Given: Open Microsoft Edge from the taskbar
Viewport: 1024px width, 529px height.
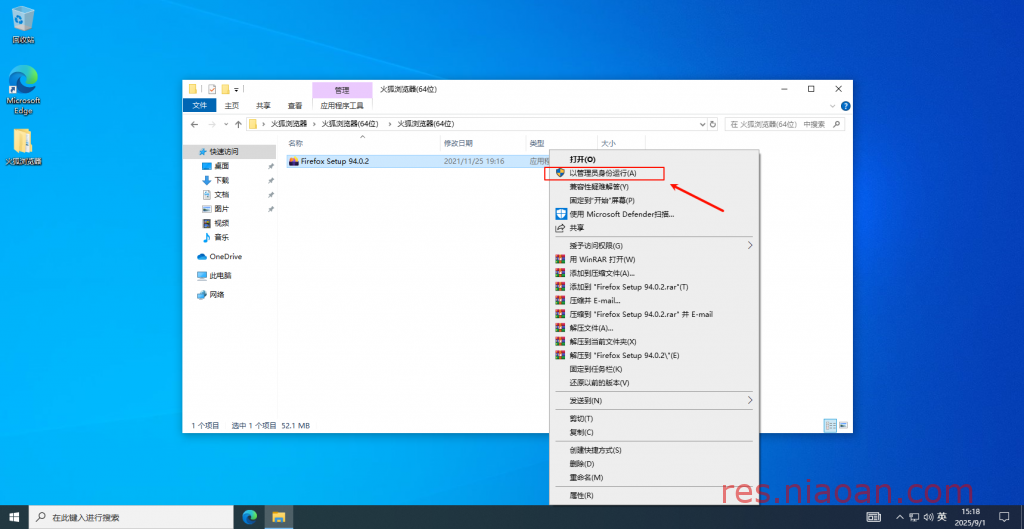Looking at the screenshot, I should click(249, 517).
